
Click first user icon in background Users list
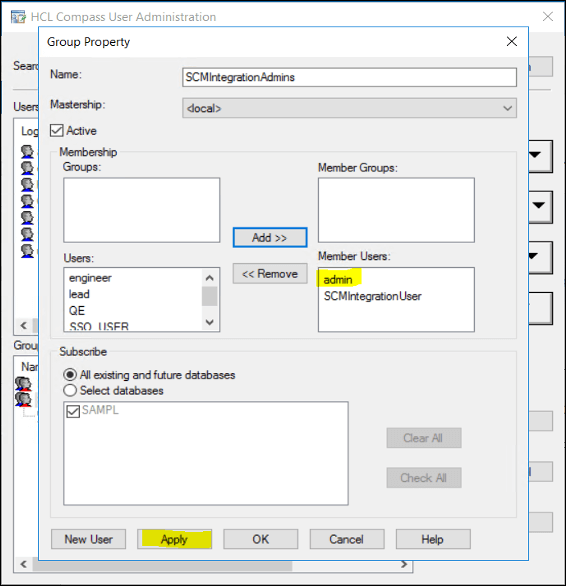coord(27,152)
